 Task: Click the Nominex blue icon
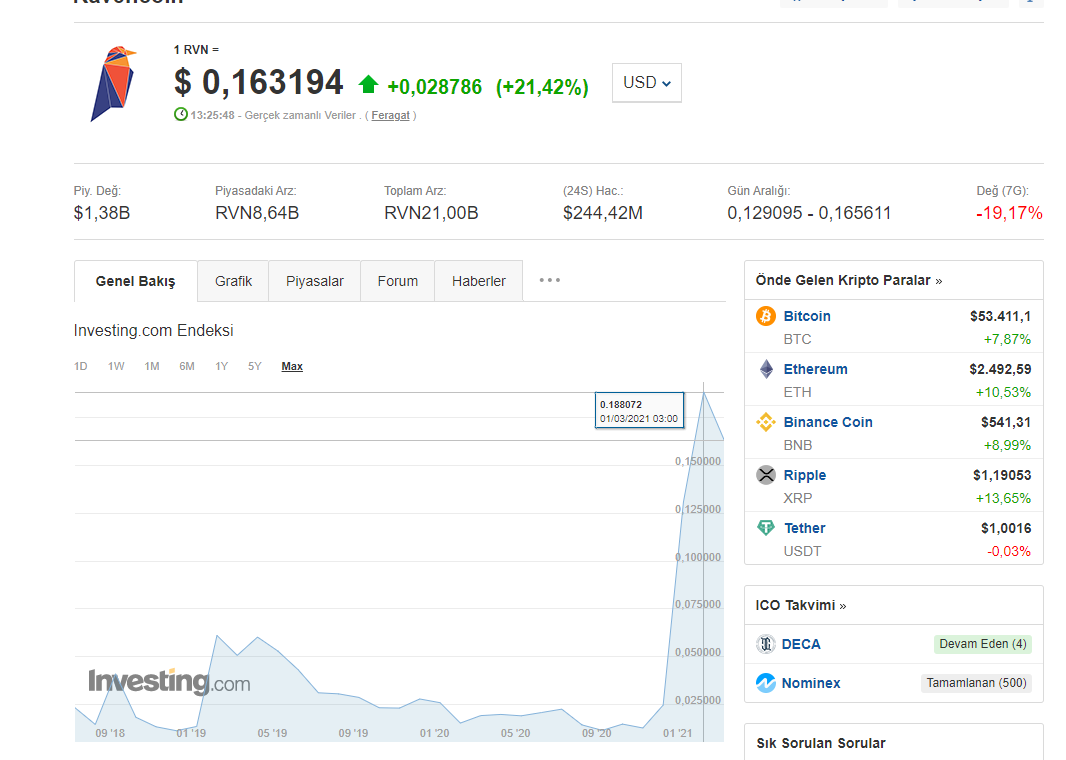(x=766, y=683)
